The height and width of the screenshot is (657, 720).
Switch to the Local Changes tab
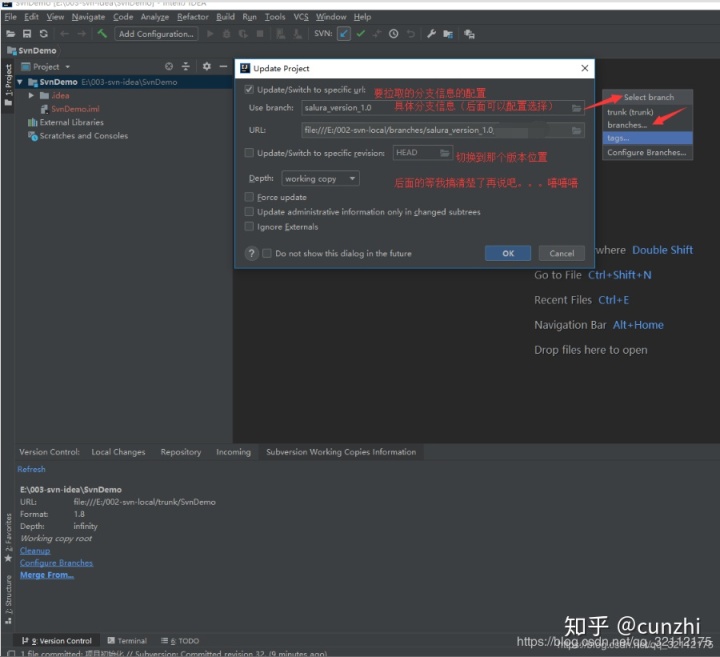(x=118, y=452)
